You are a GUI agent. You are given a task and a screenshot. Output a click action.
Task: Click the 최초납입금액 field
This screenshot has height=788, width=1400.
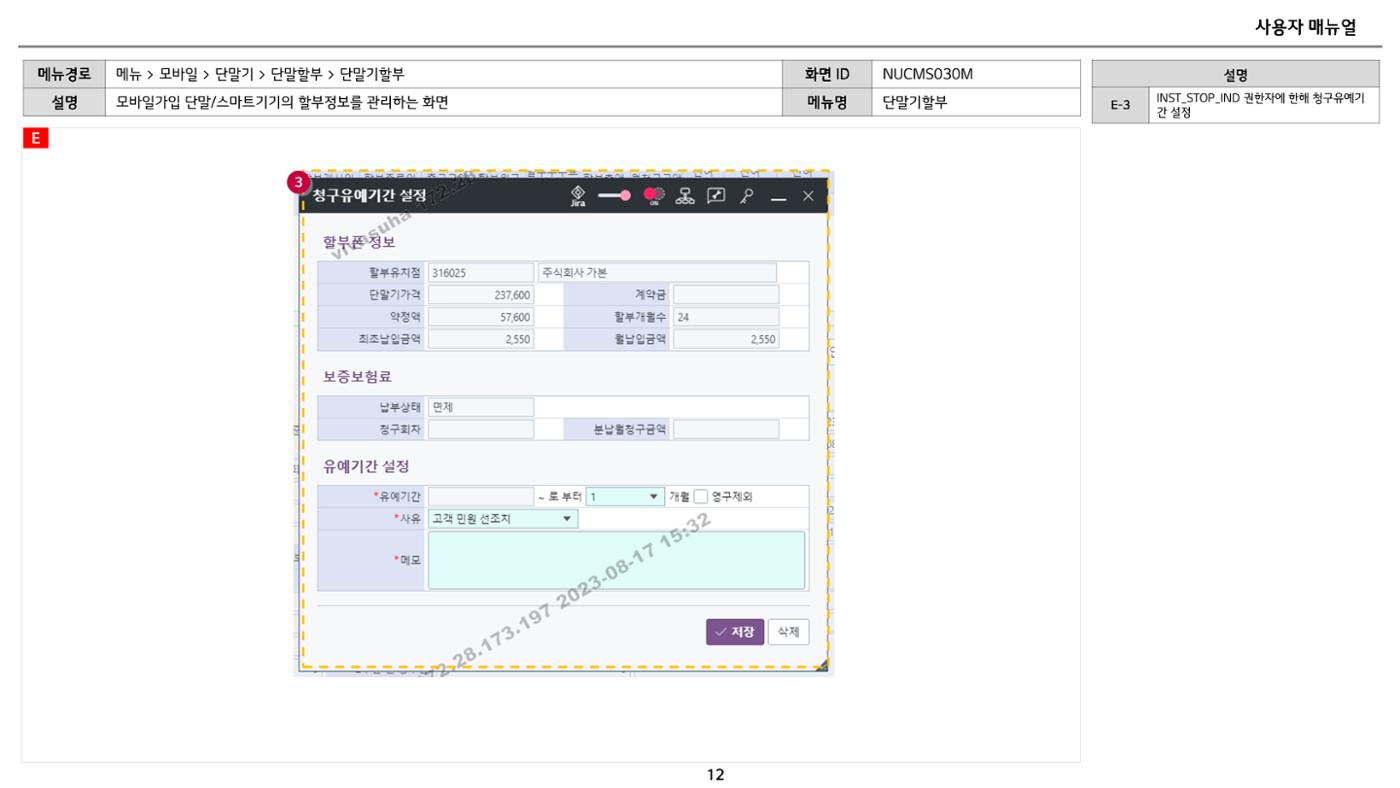(x=481, y=339)
